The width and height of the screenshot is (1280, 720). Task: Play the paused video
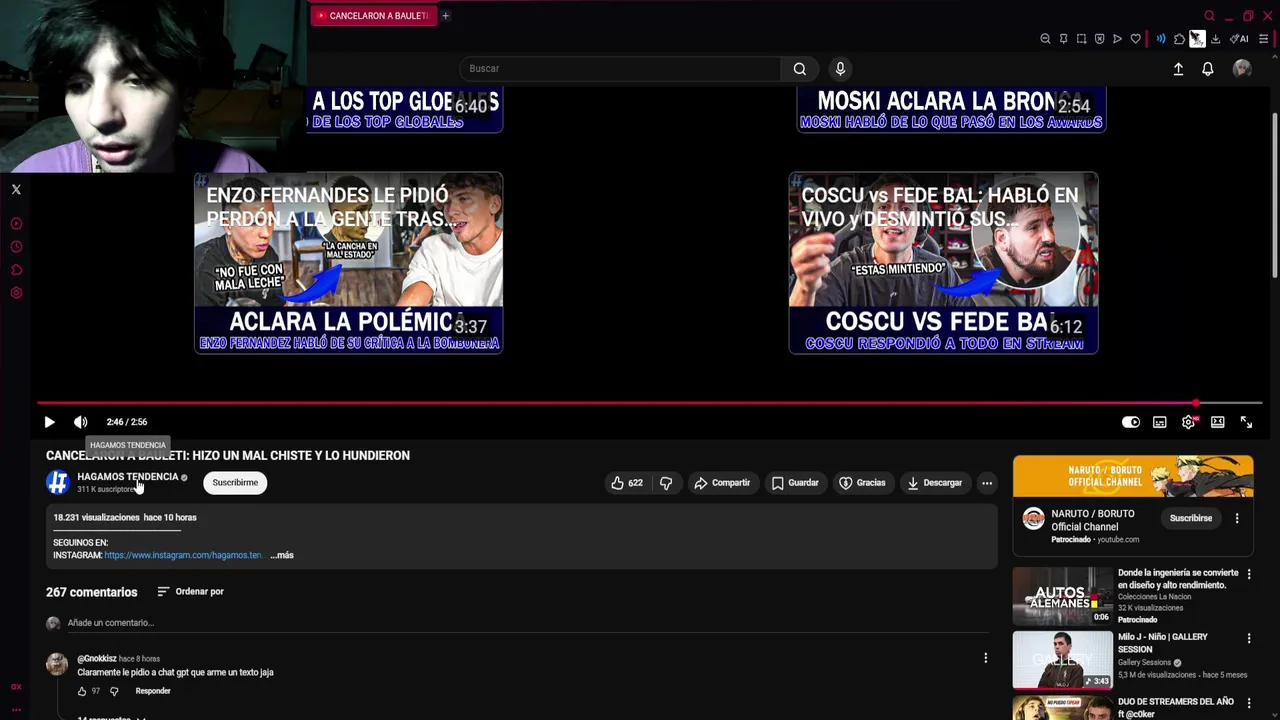click(x=49, y=422)
